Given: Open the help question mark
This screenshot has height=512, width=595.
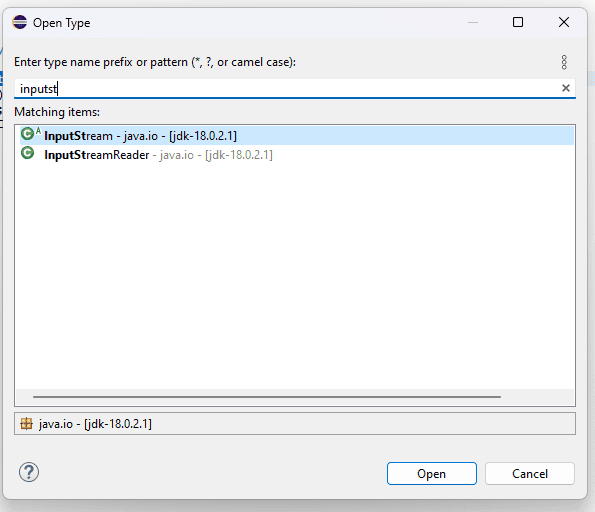Looking at the screenshot, I should [29, 472].
